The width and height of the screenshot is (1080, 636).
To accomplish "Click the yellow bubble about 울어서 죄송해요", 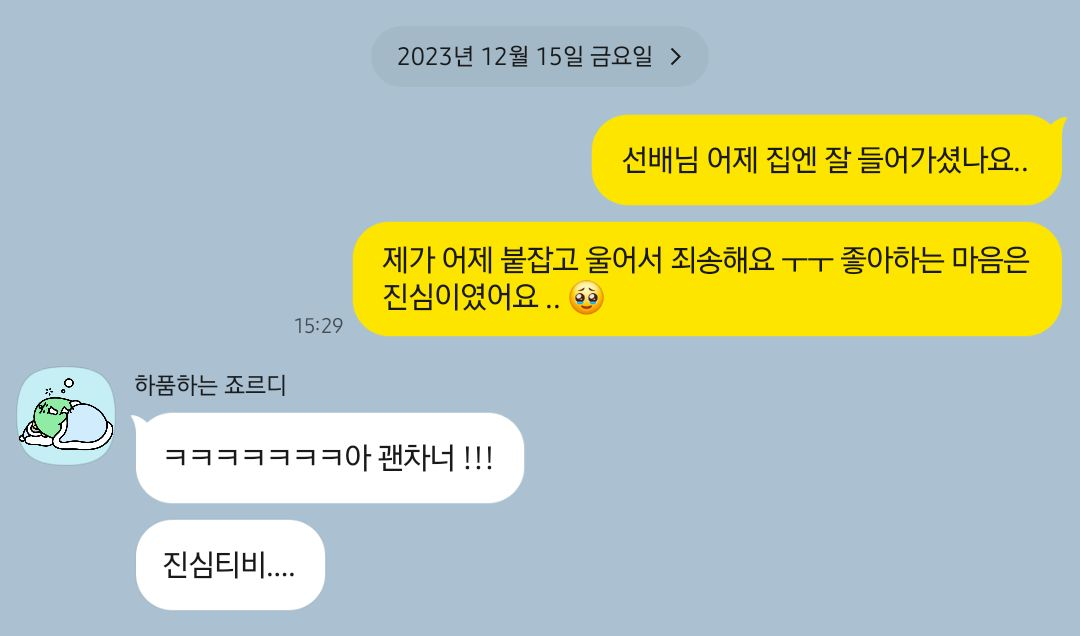I will click(x=707, y=279).
